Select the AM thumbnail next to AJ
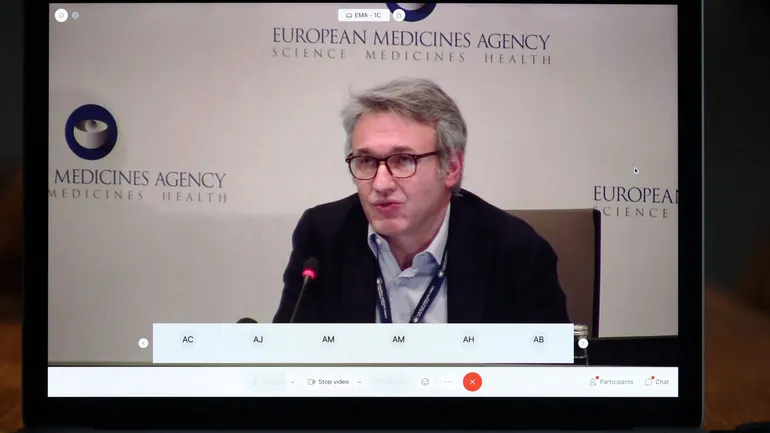Screen dimensions: 770x433 coord(328,340)
